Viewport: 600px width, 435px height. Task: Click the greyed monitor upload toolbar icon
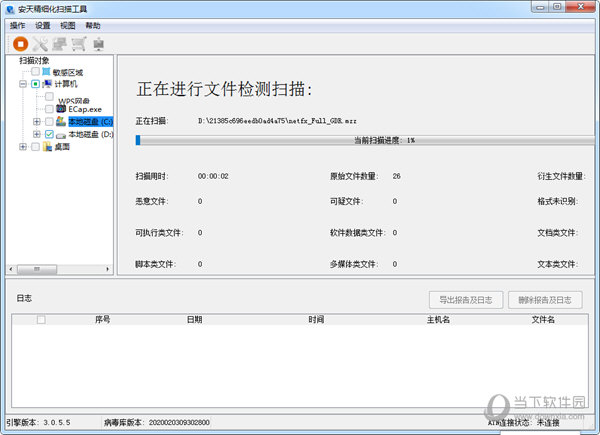point(99,44)
